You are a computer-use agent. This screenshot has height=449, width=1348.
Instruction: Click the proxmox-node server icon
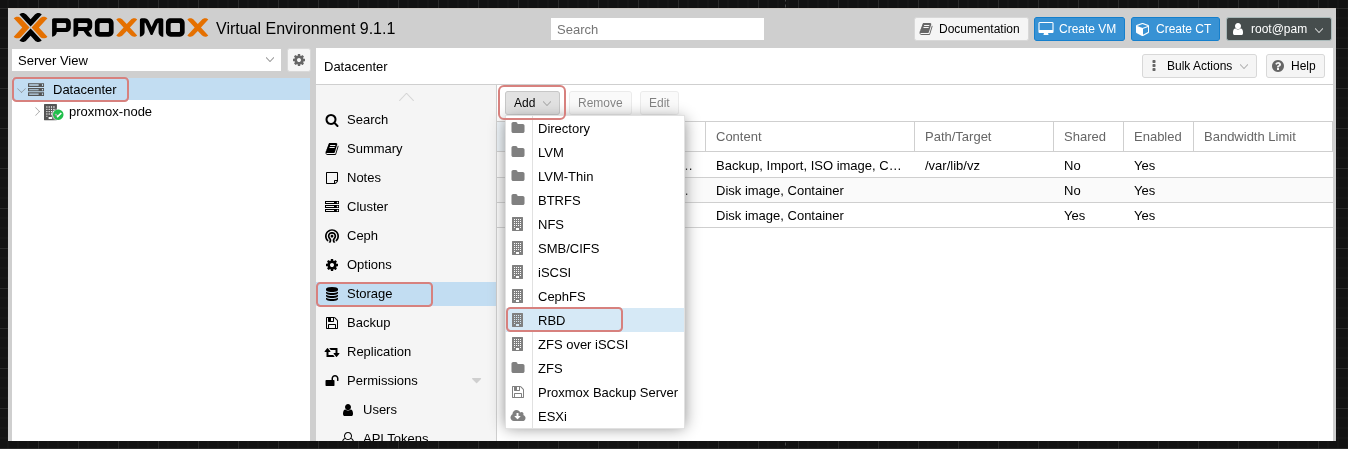pyautogui.click(x=53, y=112)
